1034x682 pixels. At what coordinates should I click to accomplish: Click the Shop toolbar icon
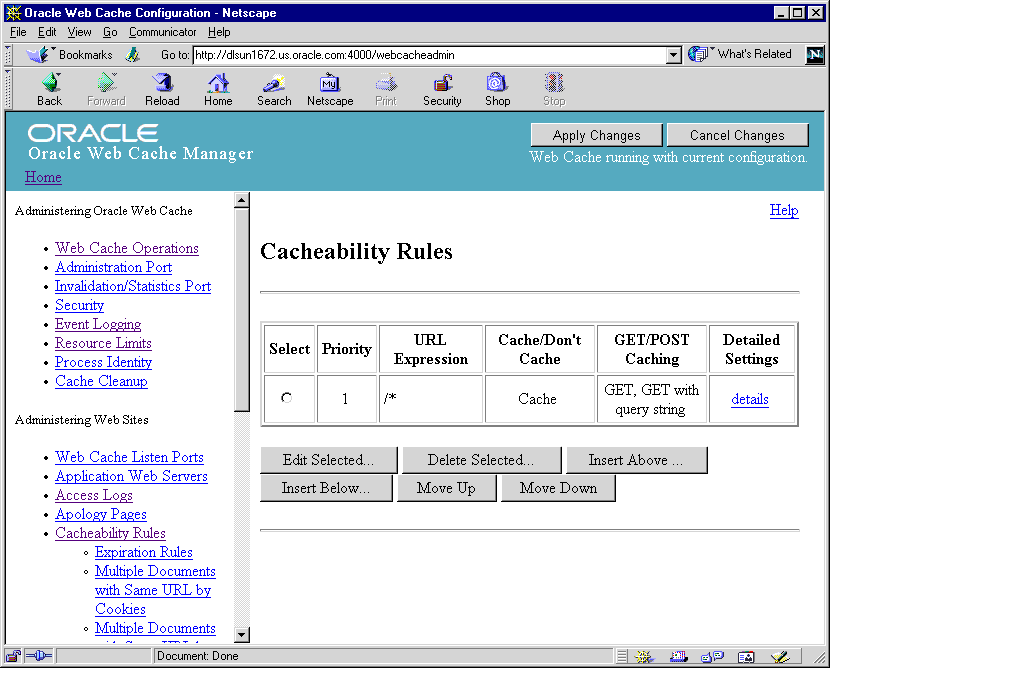click(497, 90)
